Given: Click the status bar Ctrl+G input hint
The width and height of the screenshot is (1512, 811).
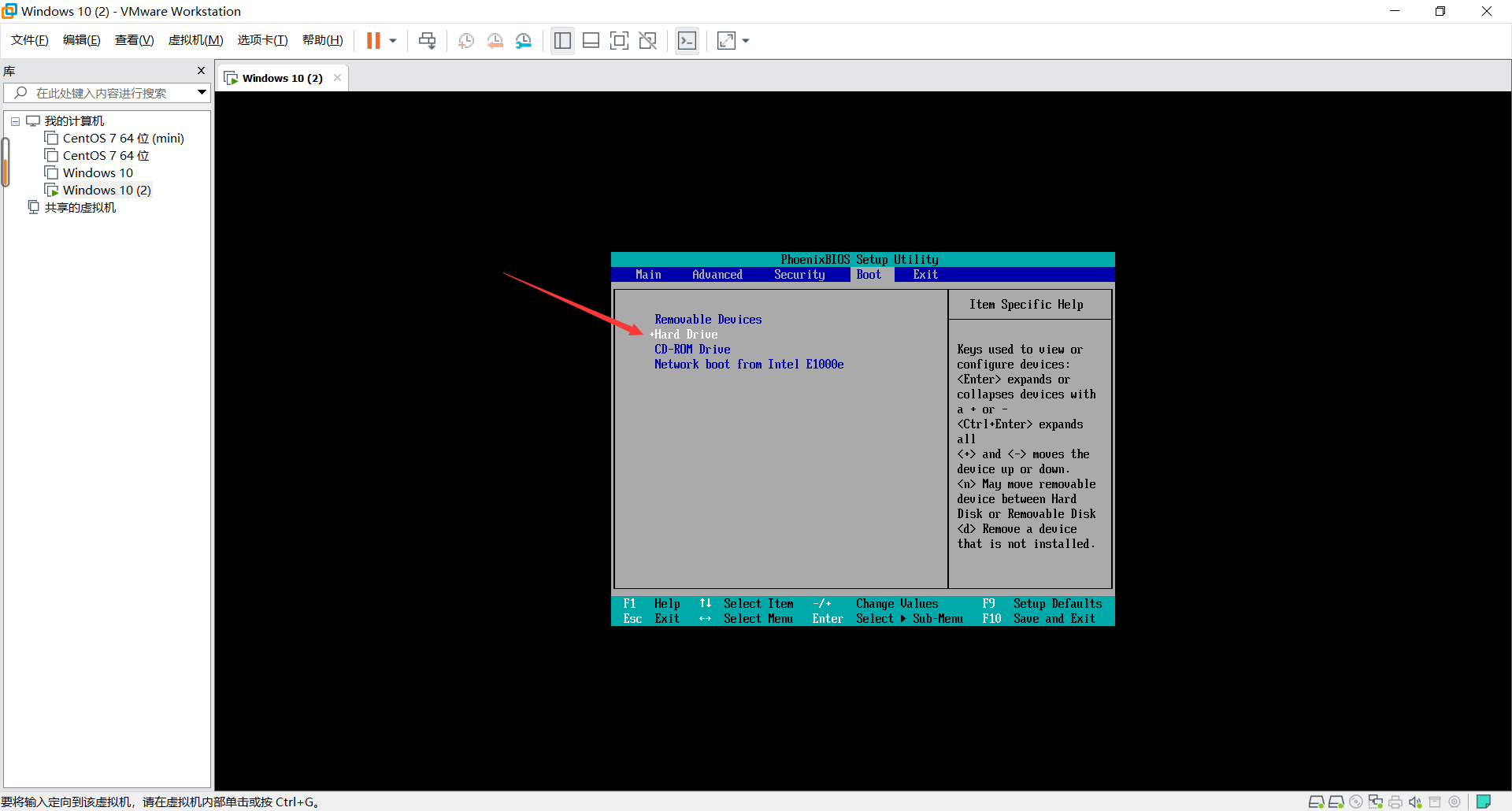Looking at the screenshot, I should pos(159,802).
